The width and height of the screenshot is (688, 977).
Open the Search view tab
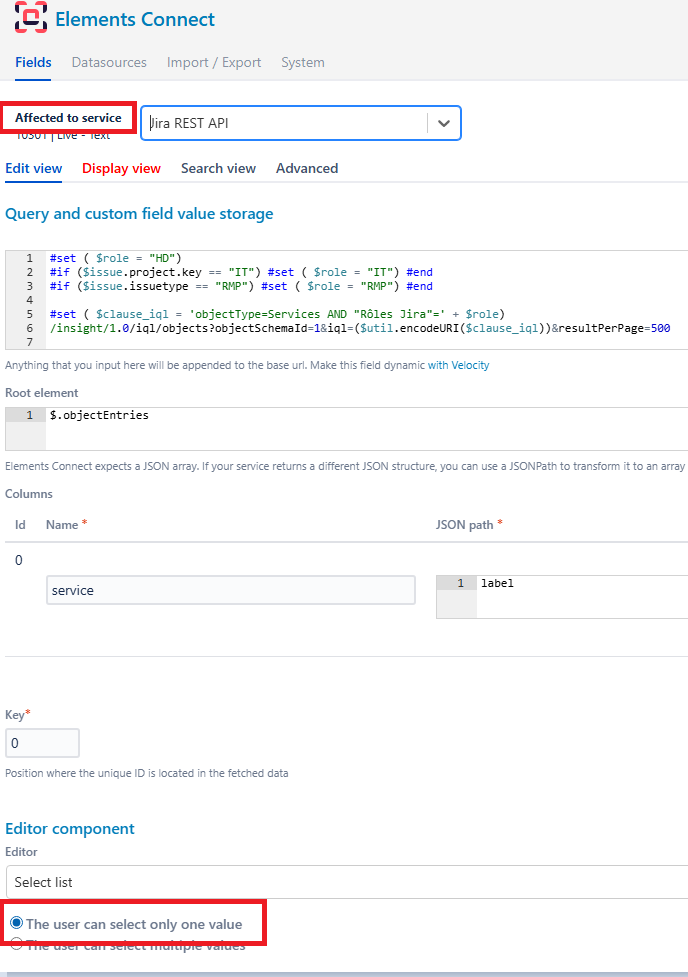[x=218, y=168]
